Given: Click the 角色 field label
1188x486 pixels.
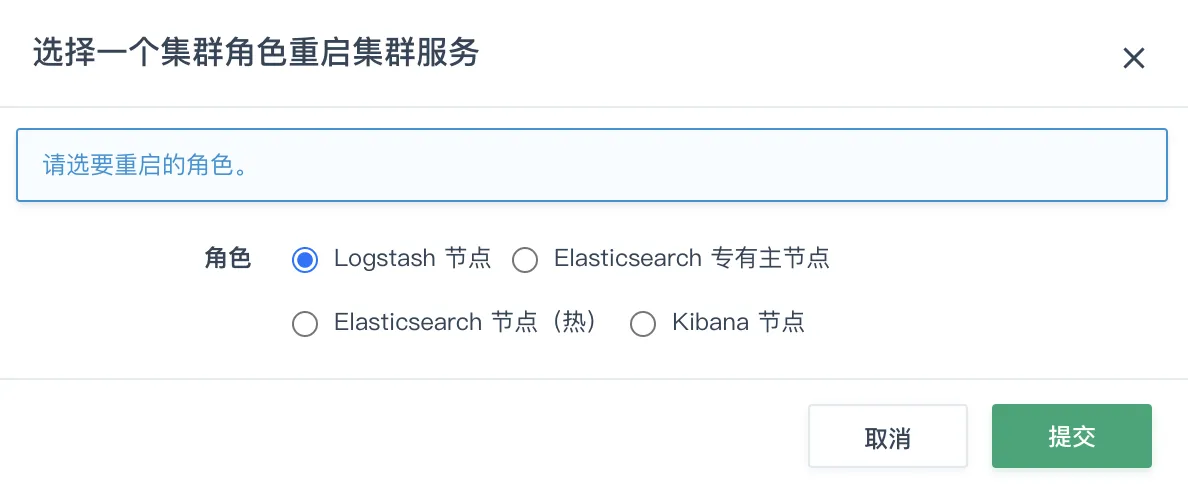Looking at the screenshot, I should [227, 259].
